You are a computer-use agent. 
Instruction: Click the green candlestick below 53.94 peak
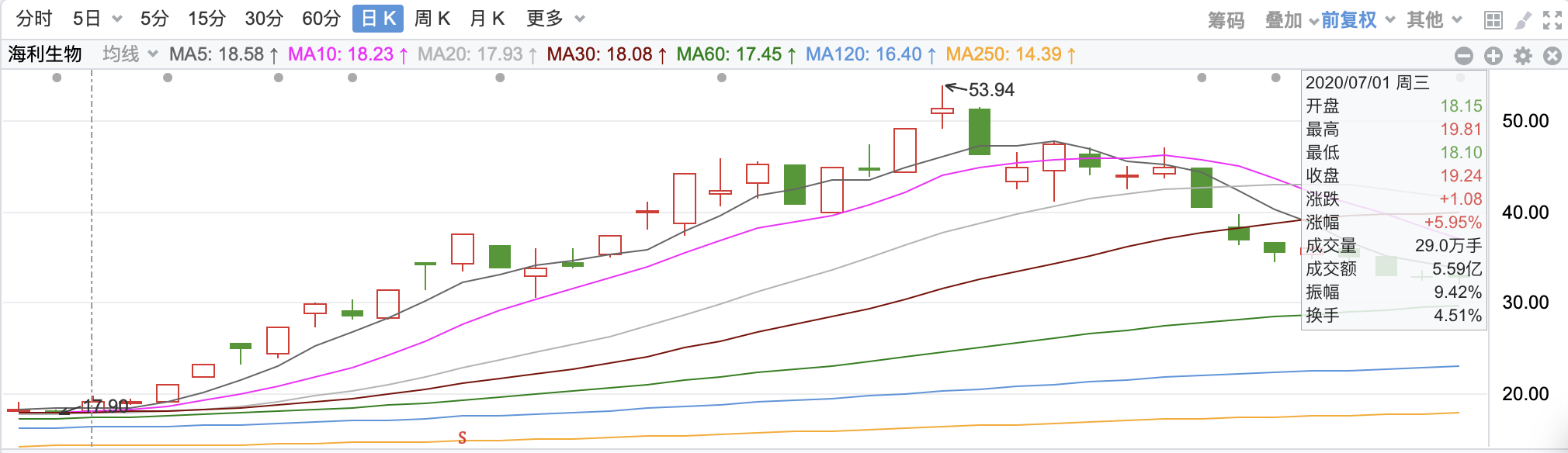tap(980, 131)
